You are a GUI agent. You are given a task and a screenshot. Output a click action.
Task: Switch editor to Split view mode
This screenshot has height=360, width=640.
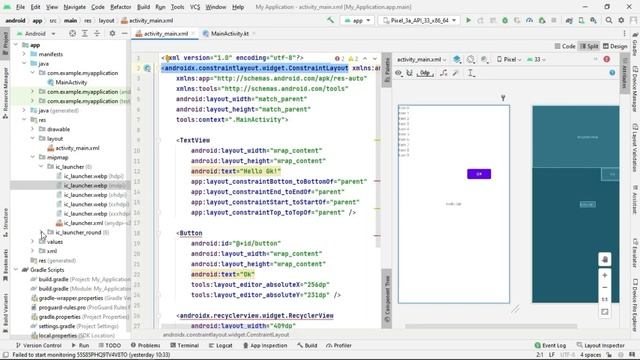point(589,46)
